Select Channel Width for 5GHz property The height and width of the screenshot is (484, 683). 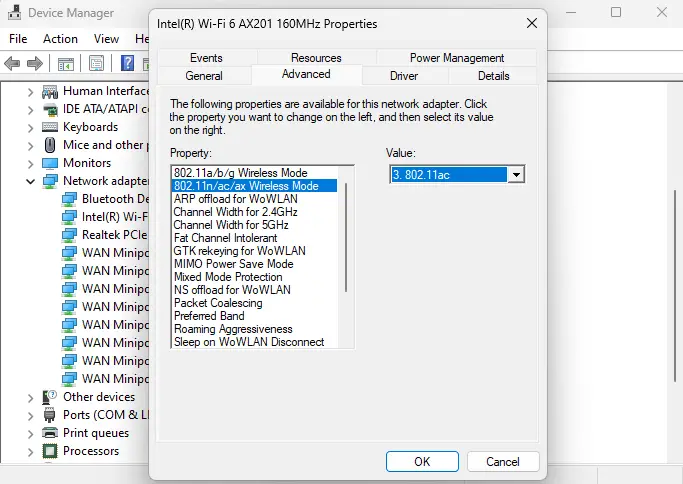(254, 225)
